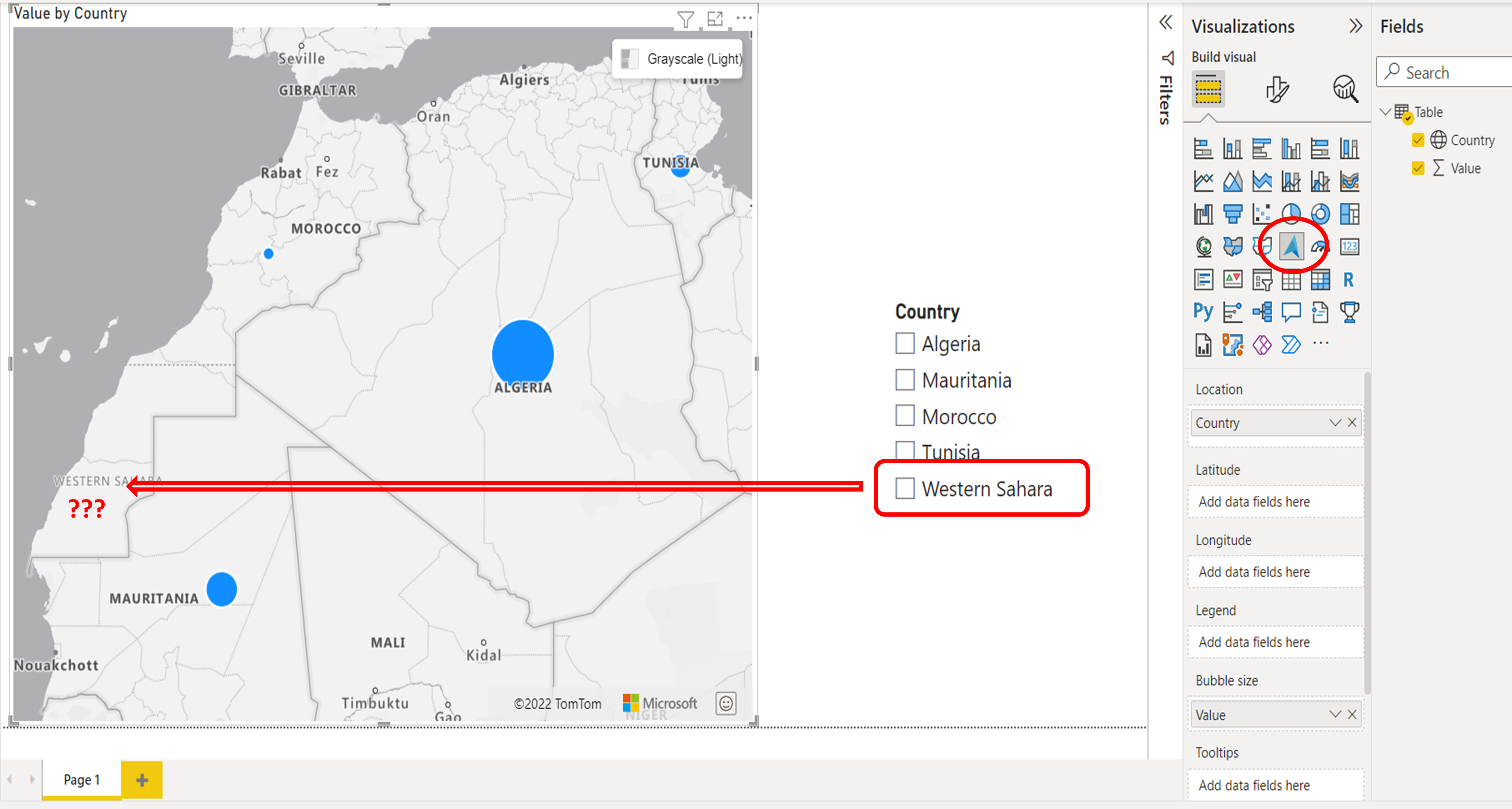This screenshot has width=1512, height=809.
Task: Check the Western Sahara slicer checkbox
Action: click(905, 488)
